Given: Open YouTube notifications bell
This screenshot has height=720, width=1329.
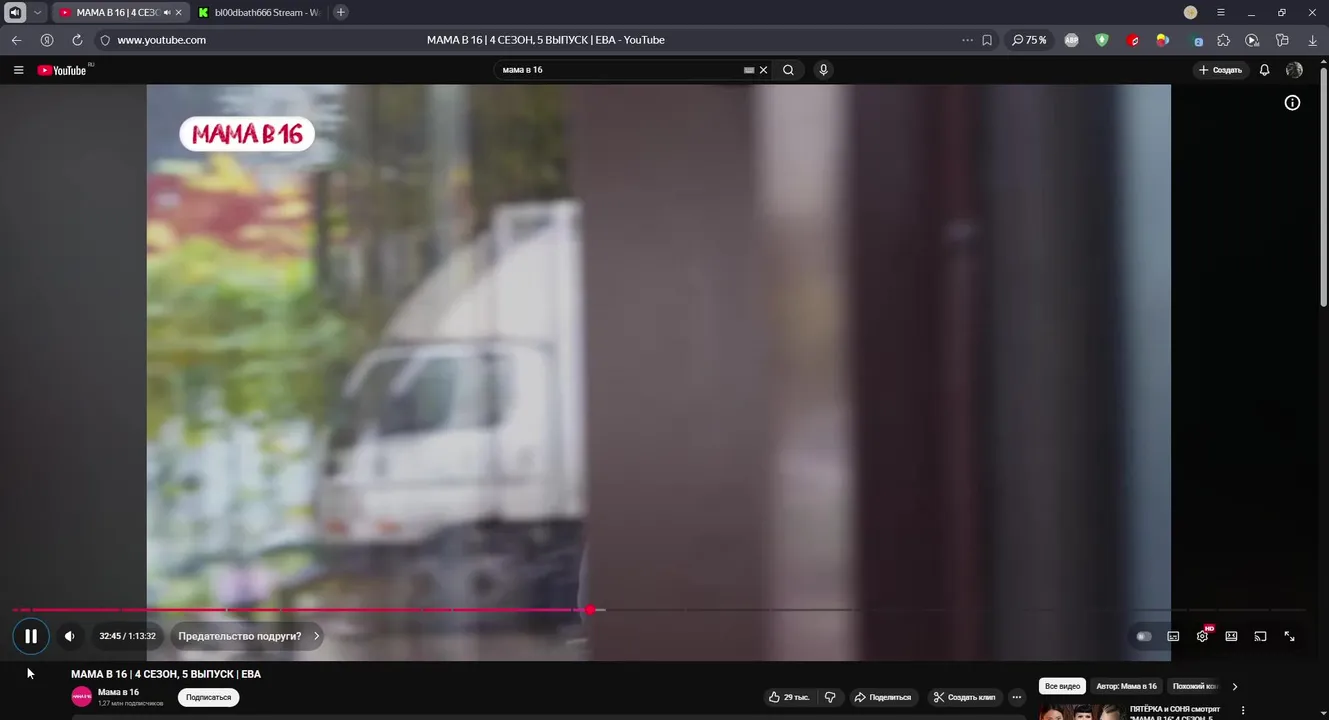Looking at the screenshot, I should (x=1264, y=70).
